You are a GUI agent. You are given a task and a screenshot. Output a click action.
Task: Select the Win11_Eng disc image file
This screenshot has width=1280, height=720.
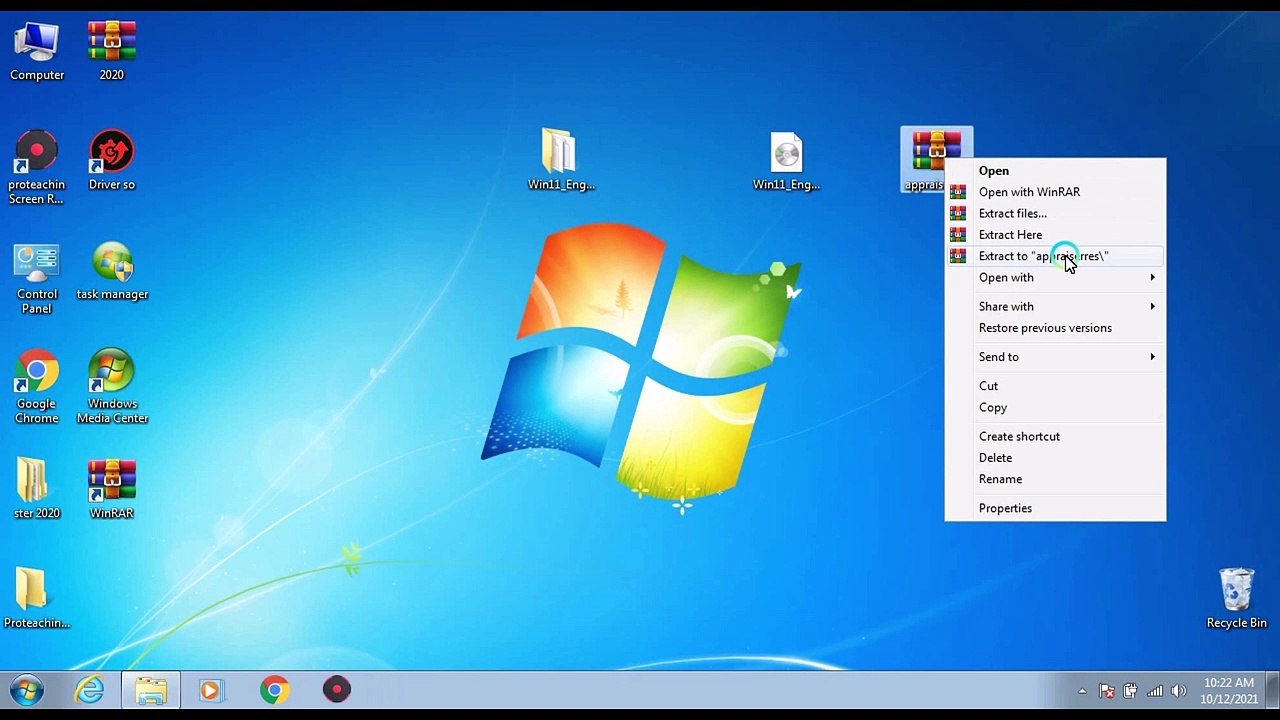tap(786, 160)
